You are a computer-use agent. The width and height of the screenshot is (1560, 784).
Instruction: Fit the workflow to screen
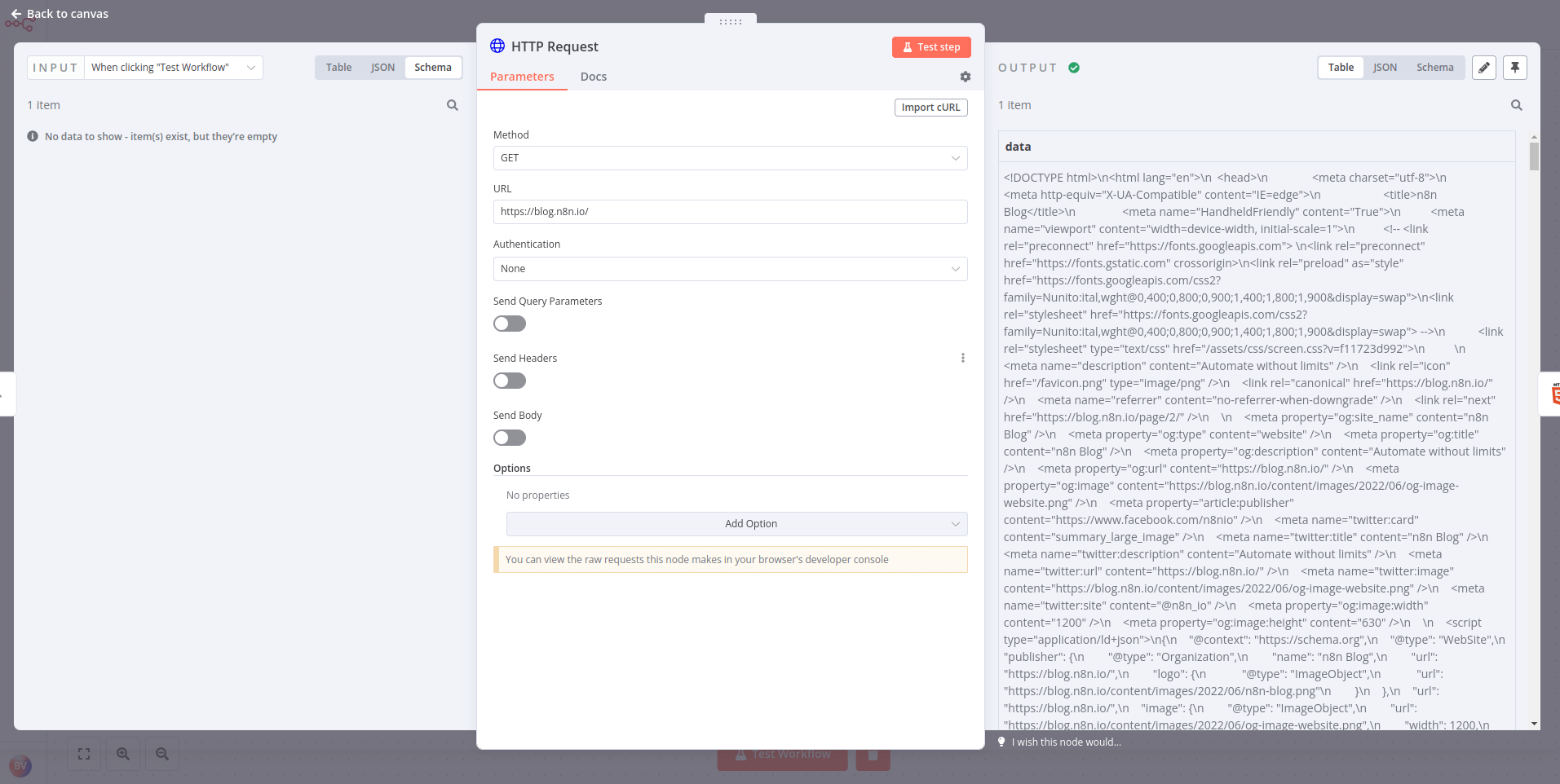tap(84, 754)
